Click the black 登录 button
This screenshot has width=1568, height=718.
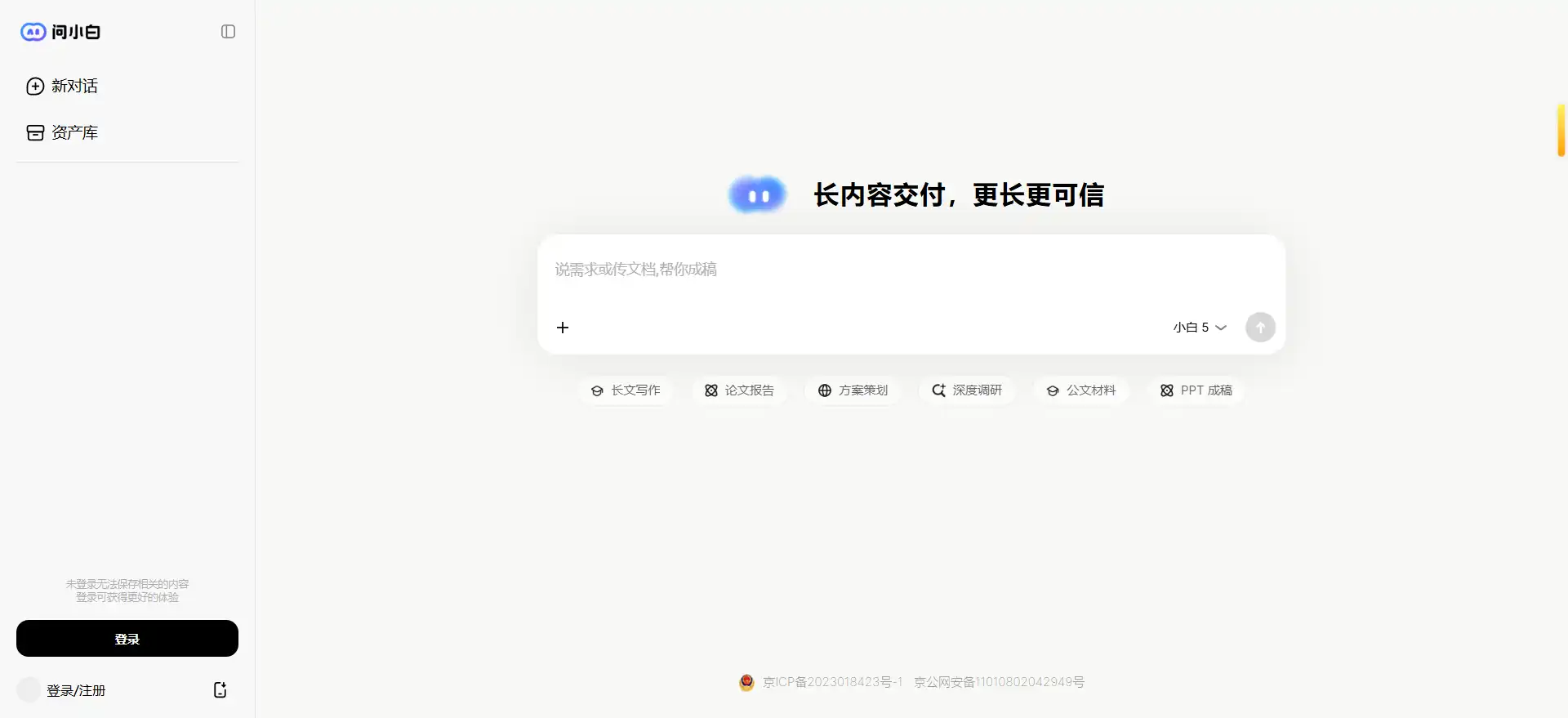tap(127, 639)
